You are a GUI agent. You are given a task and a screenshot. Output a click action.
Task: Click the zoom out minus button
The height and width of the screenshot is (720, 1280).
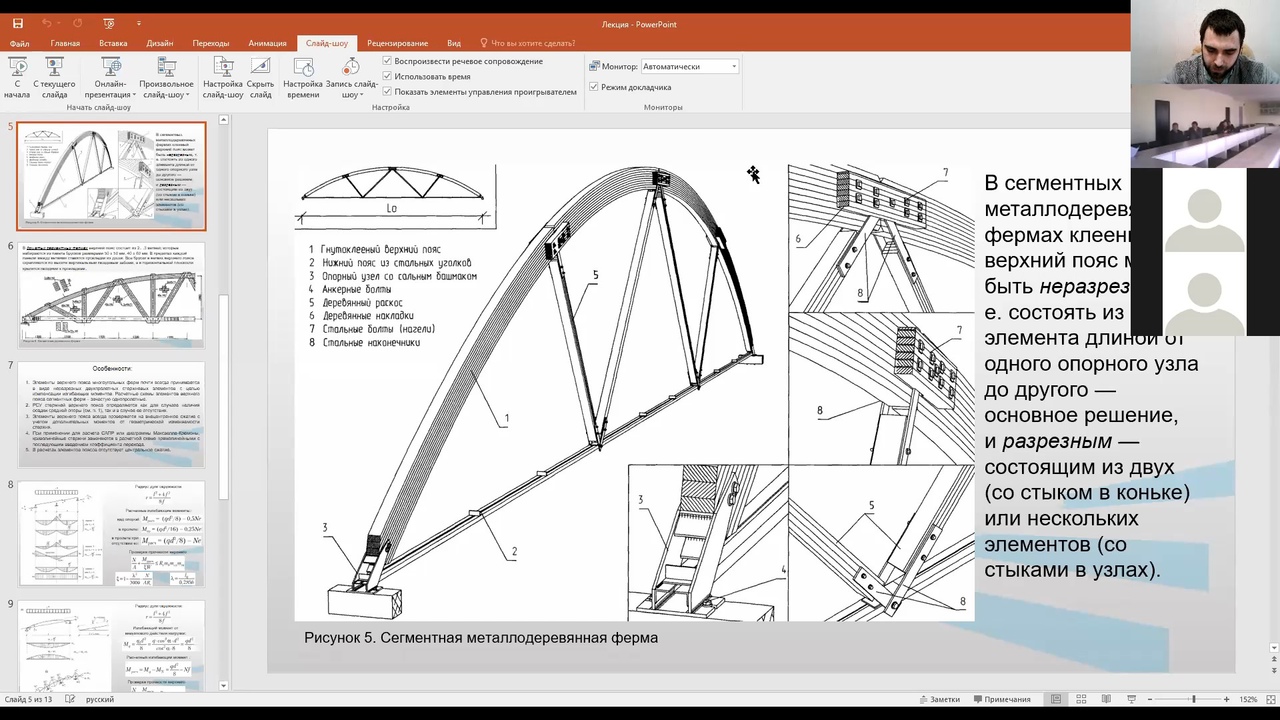(1151, 699)
